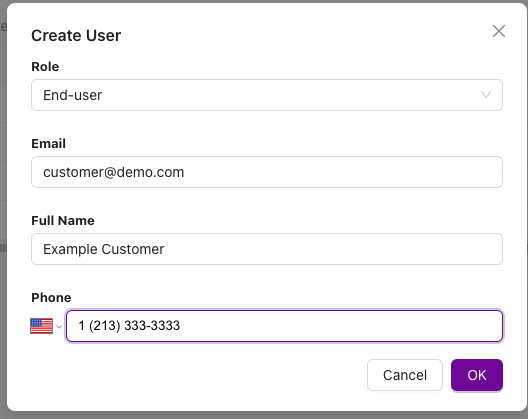Focus the Phone number input
The height and width of the screenshot is (419, 528).
(x=284, y=326)
